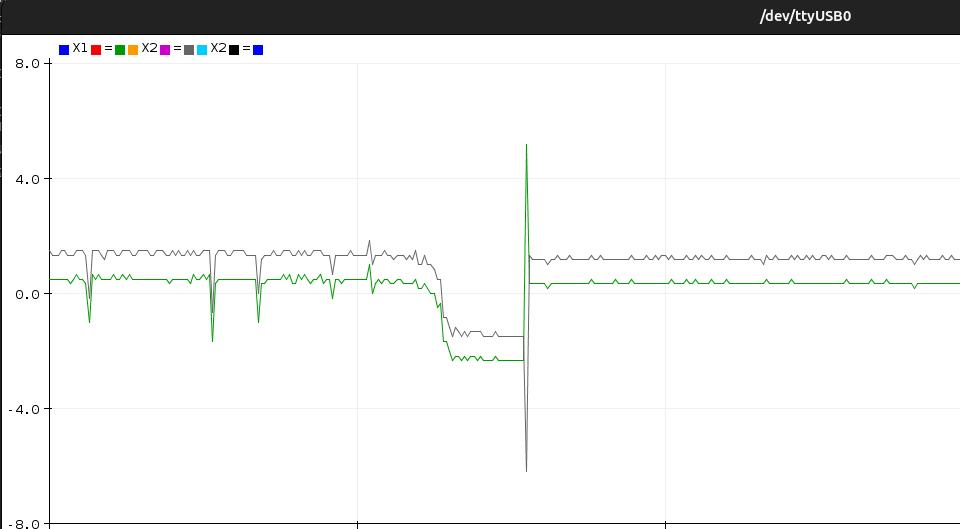Select the cyan legend swatch

pos(202,50)
